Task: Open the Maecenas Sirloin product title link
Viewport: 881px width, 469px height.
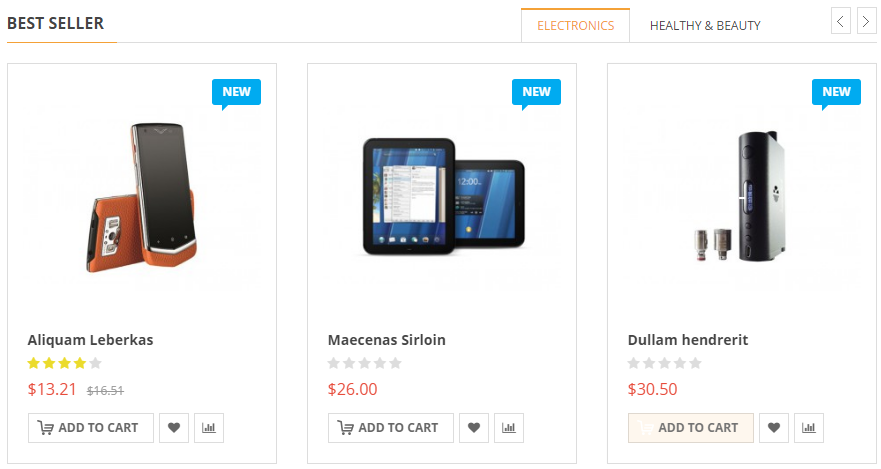Action: coord(387,340)
